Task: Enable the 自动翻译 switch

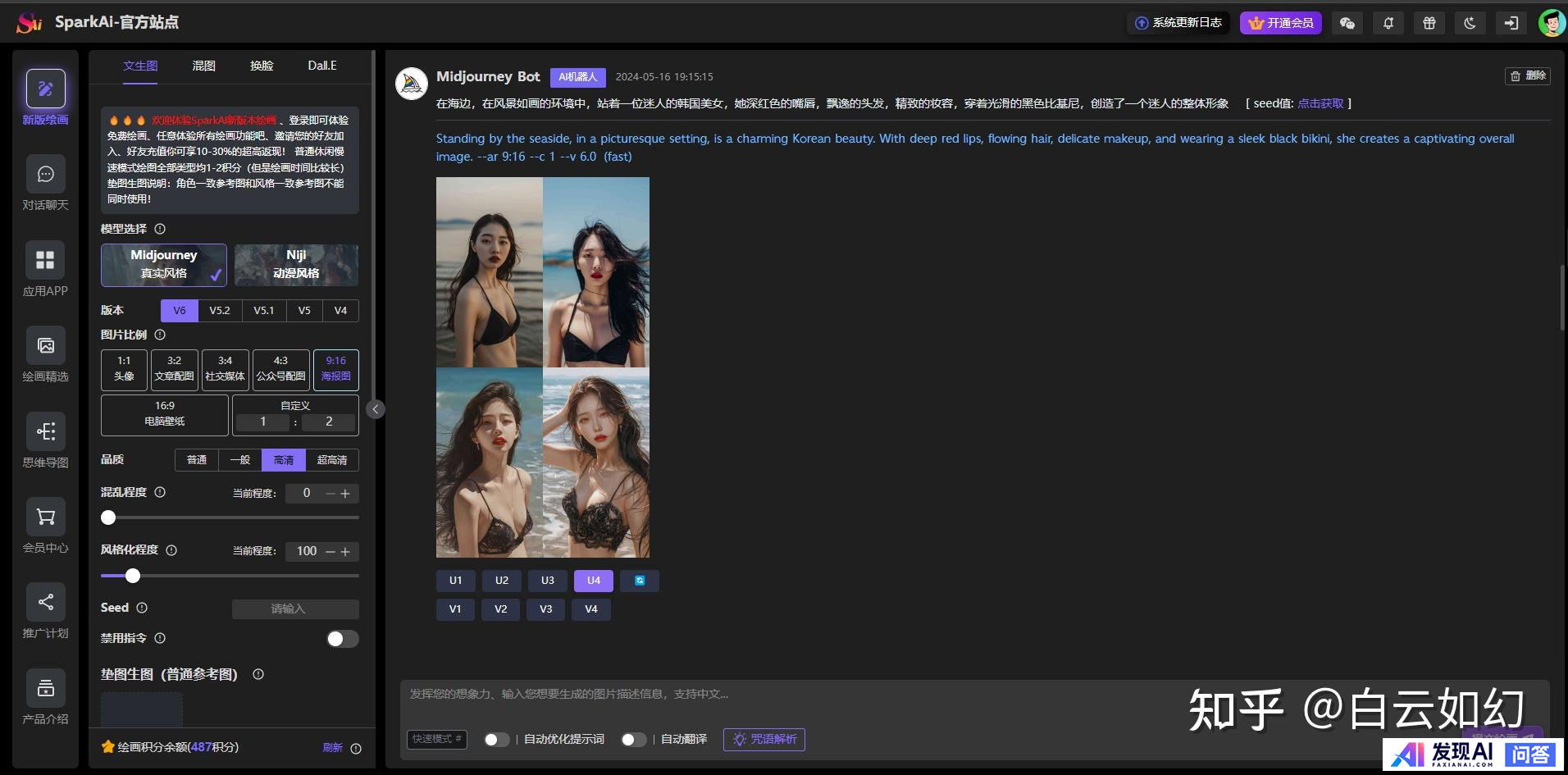Action: 633,740
